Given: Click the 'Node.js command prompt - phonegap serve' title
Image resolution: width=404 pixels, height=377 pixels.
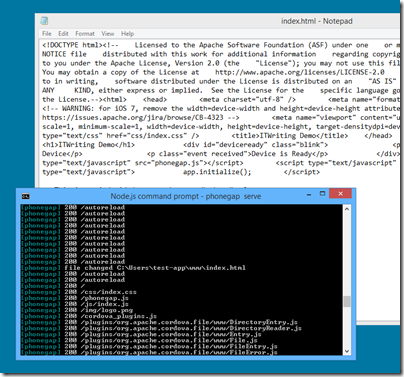Looking at the screenshot, I should point(186,196).
